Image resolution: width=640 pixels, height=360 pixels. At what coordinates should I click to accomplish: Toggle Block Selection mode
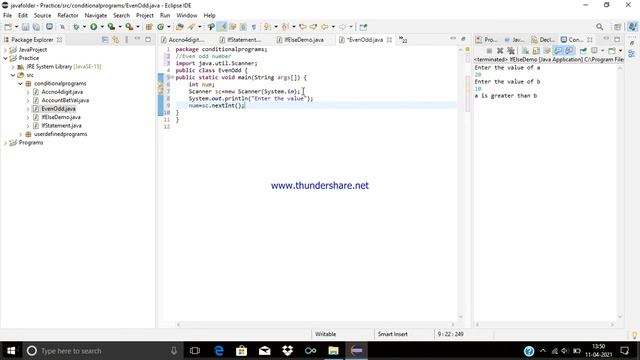pyautogui.click(x=243, y=27)
